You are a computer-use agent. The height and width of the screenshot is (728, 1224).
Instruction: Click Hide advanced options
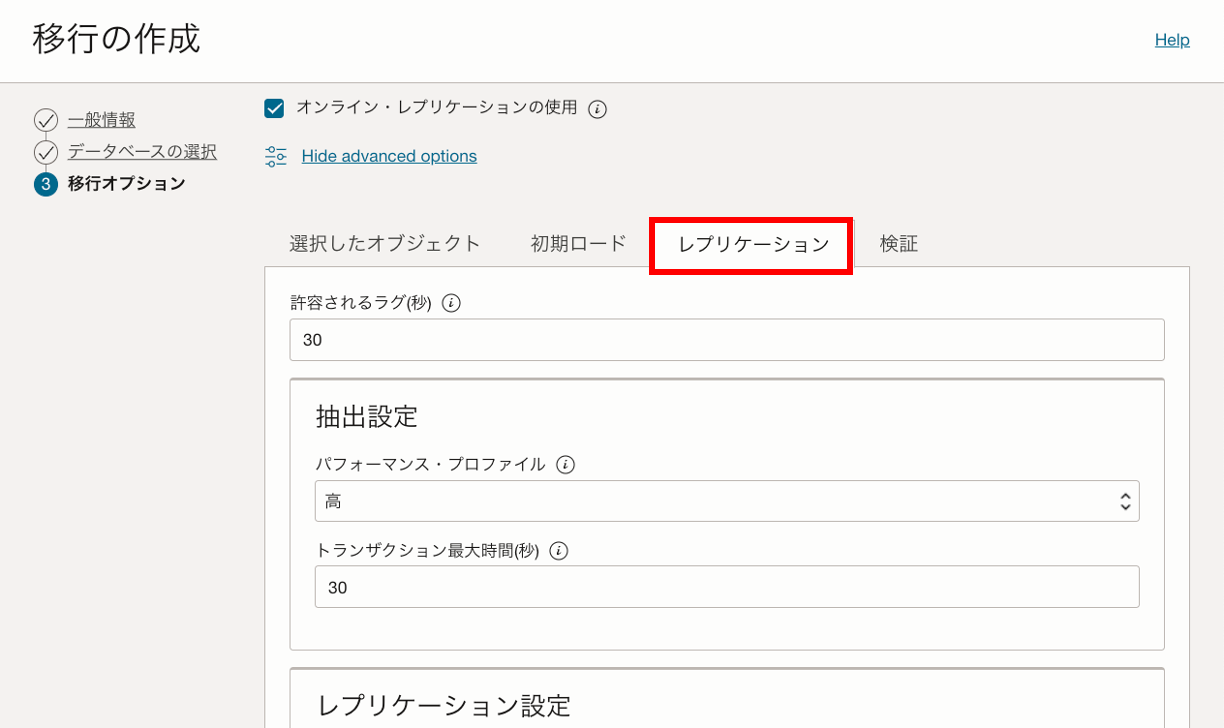(x=389, y=156)
